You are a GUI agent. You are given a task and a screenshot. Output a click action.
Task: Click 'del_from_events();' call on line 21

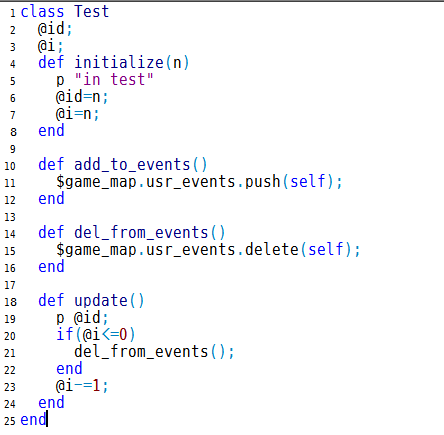click(154, 351)
